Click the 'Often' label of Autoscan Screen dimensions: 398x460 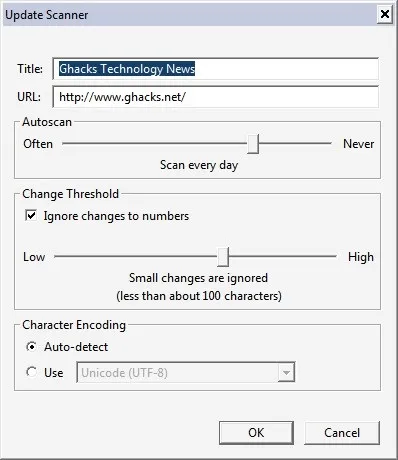(38, 144)
